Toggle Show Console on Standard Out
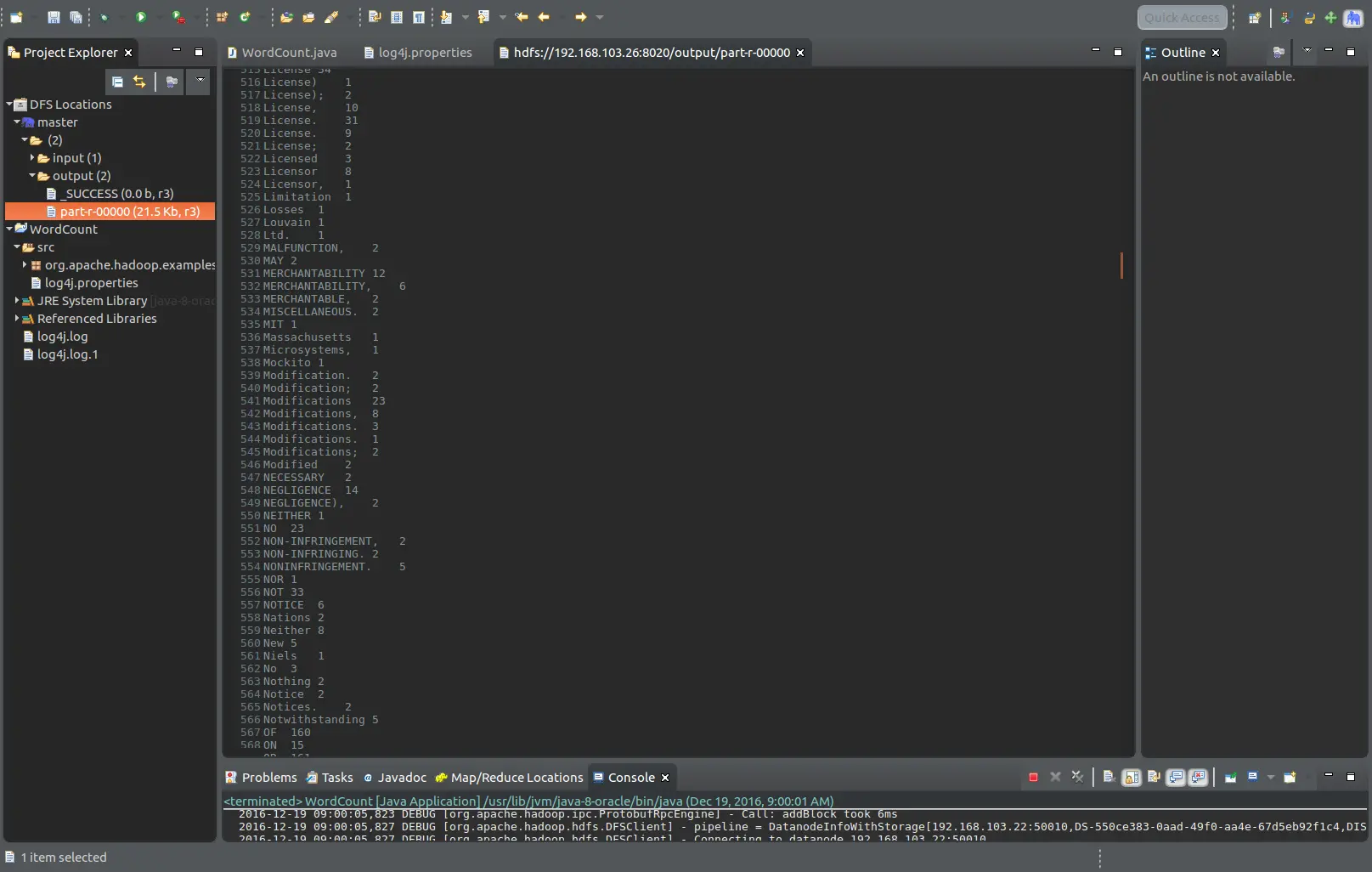 coord(1176,777)
